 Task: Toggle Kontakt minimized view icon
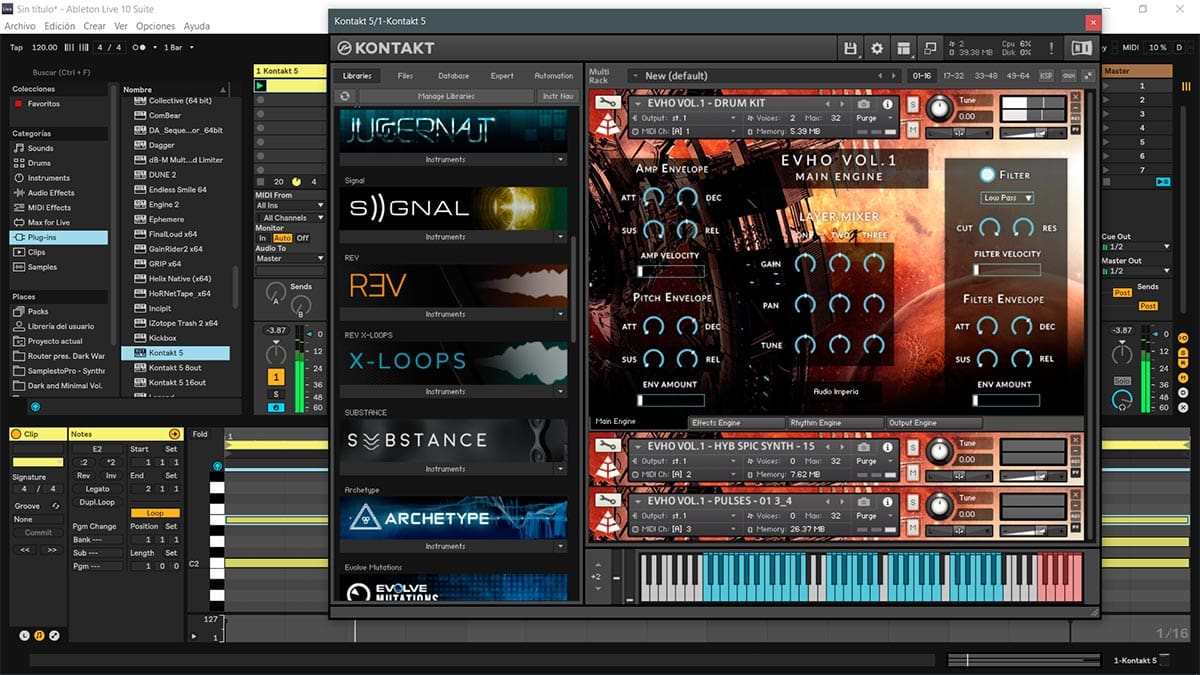(x=930, y=48)
